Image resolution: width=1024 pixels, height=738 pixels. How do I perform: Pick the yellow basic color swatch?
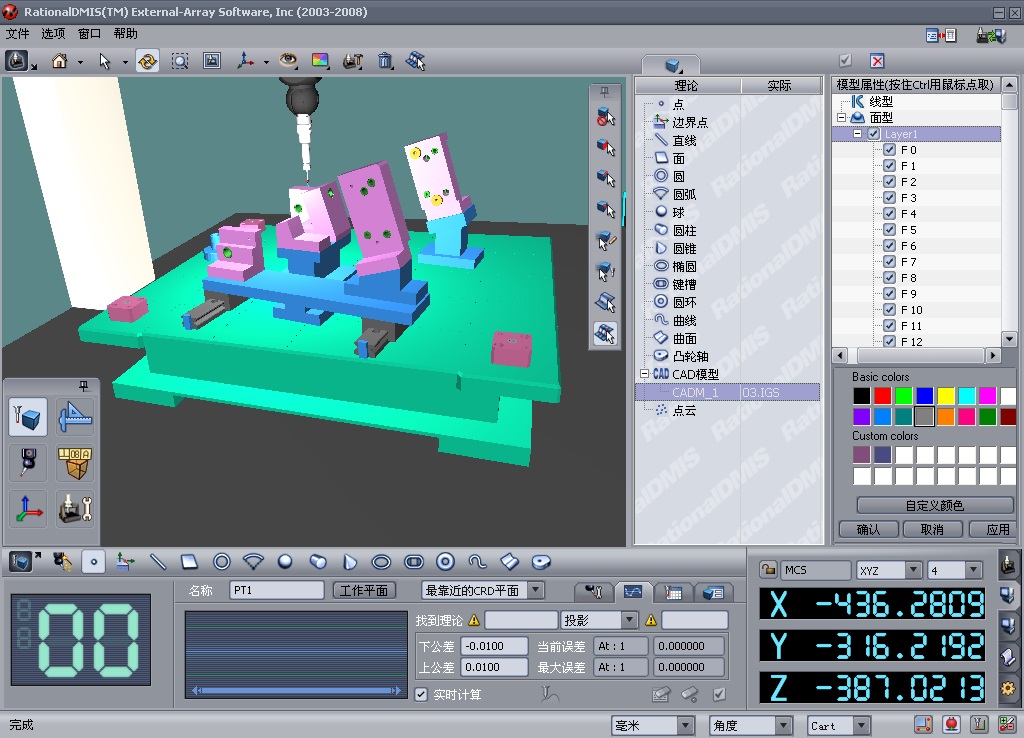[x=946, y=396]
